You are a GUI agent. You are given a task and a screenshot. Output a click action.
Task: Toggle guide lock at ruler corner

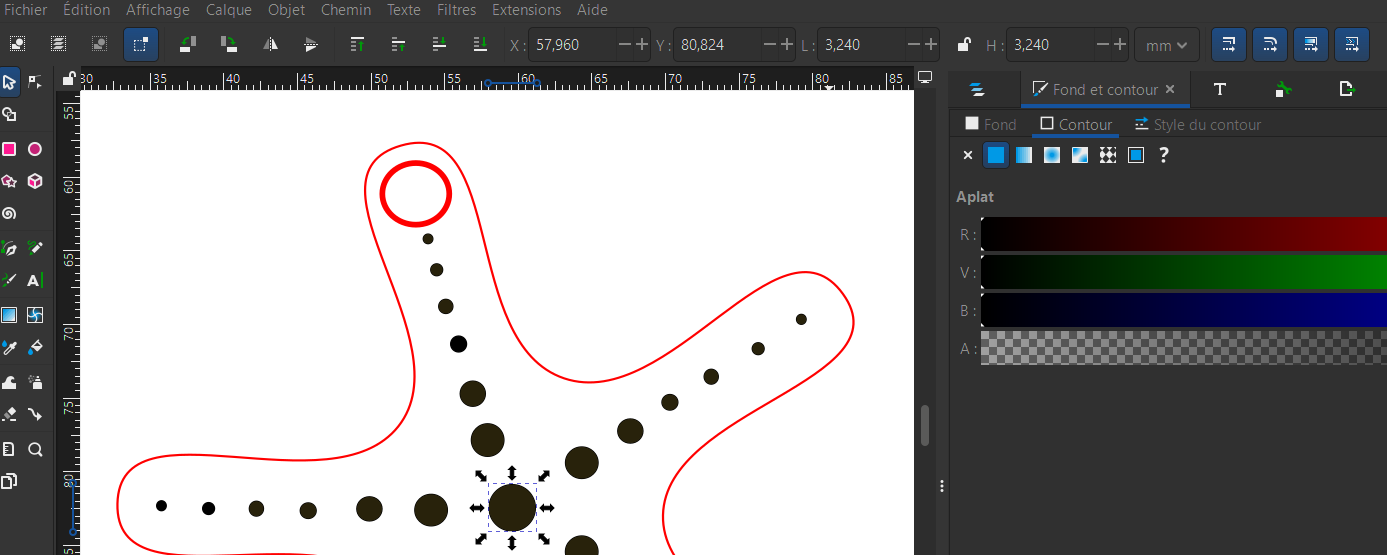pos(68,79)
